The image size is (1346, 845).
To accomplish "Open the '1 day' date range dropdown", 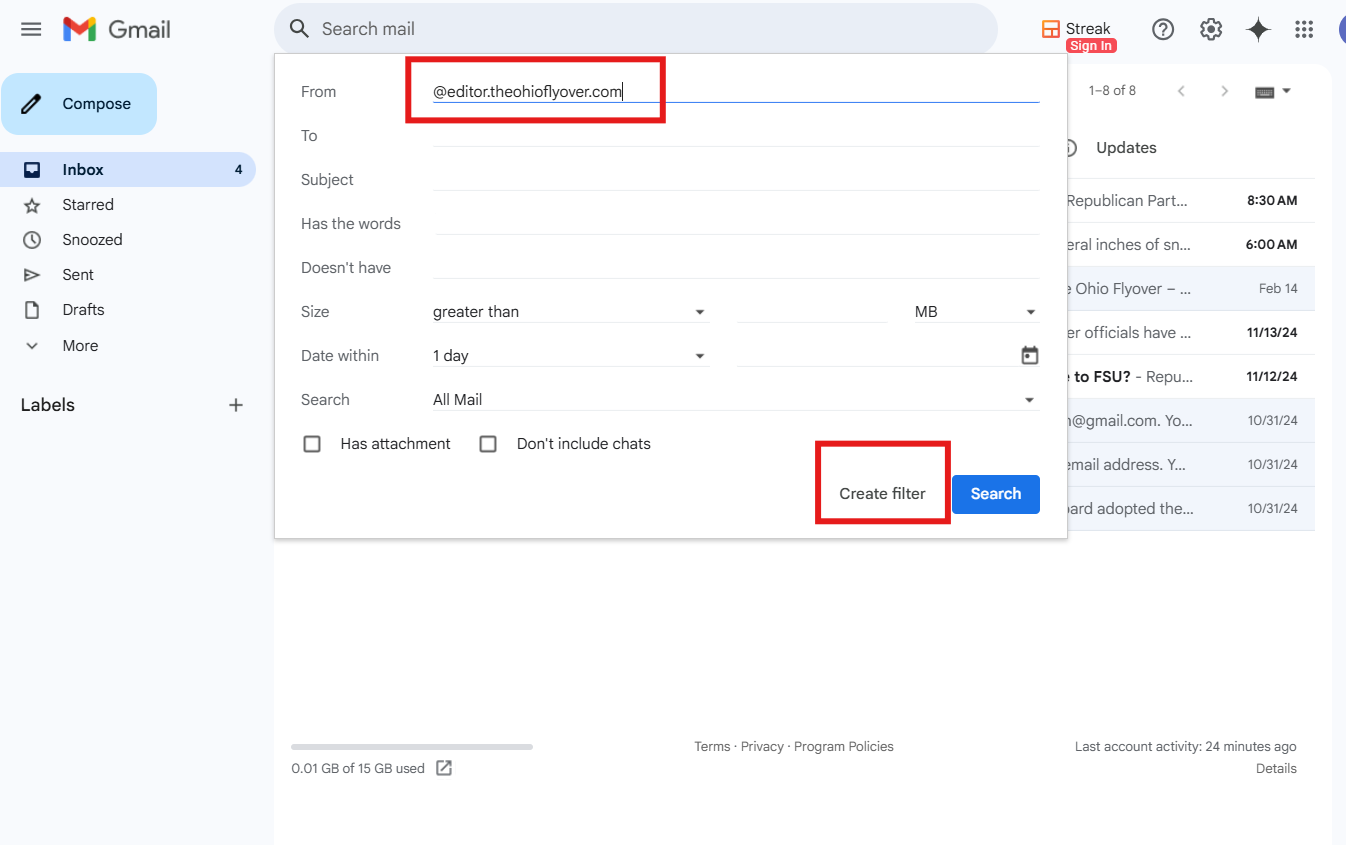I will (x=571, y=356).
